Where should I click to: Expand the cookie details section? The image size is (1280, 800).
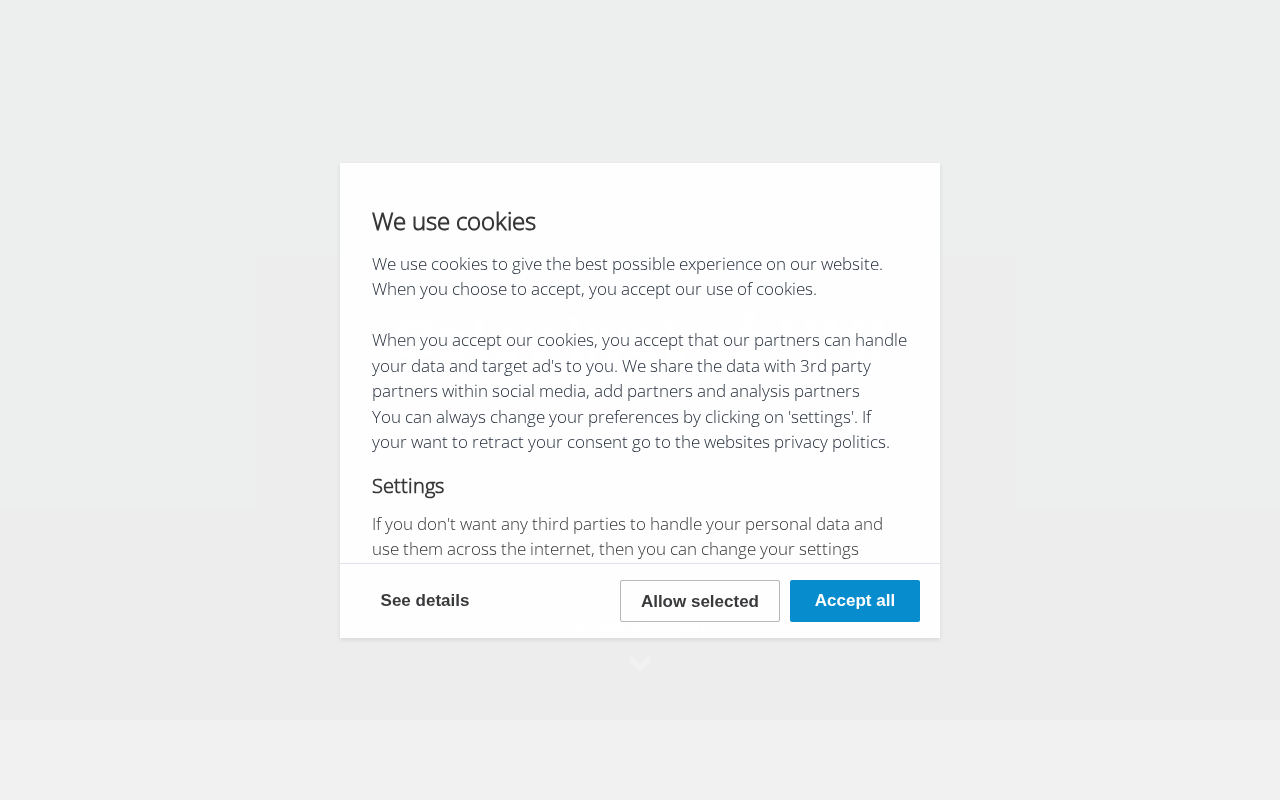tap(424, 601)
